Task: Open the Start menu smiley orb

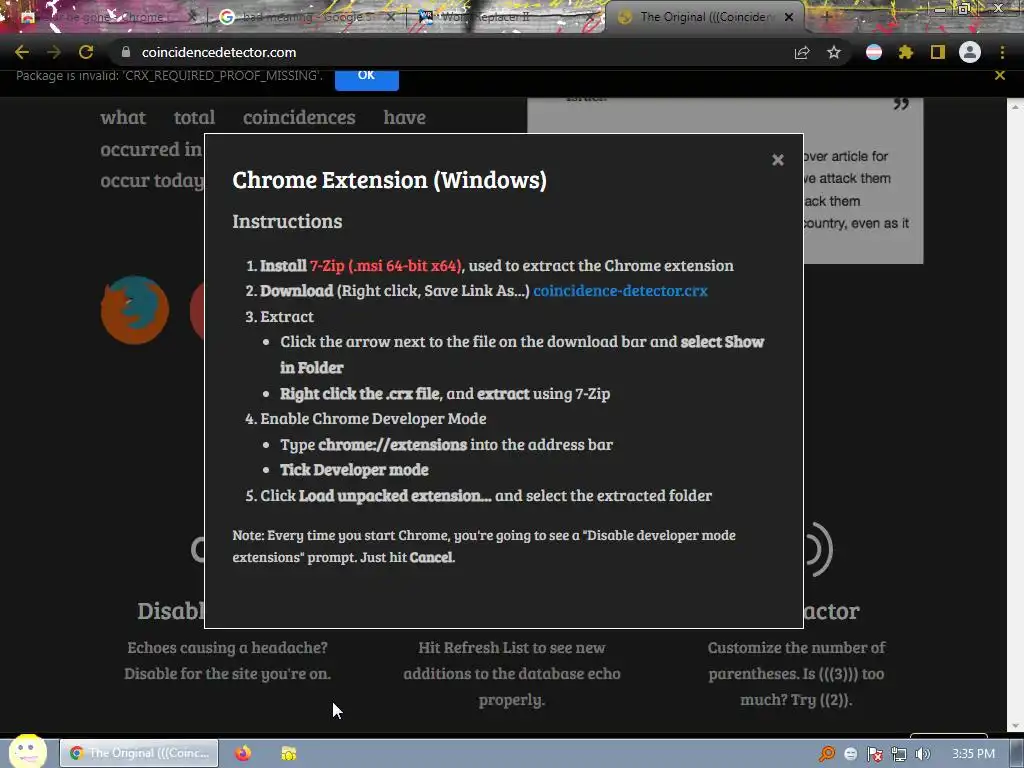Action: point(27,751)
